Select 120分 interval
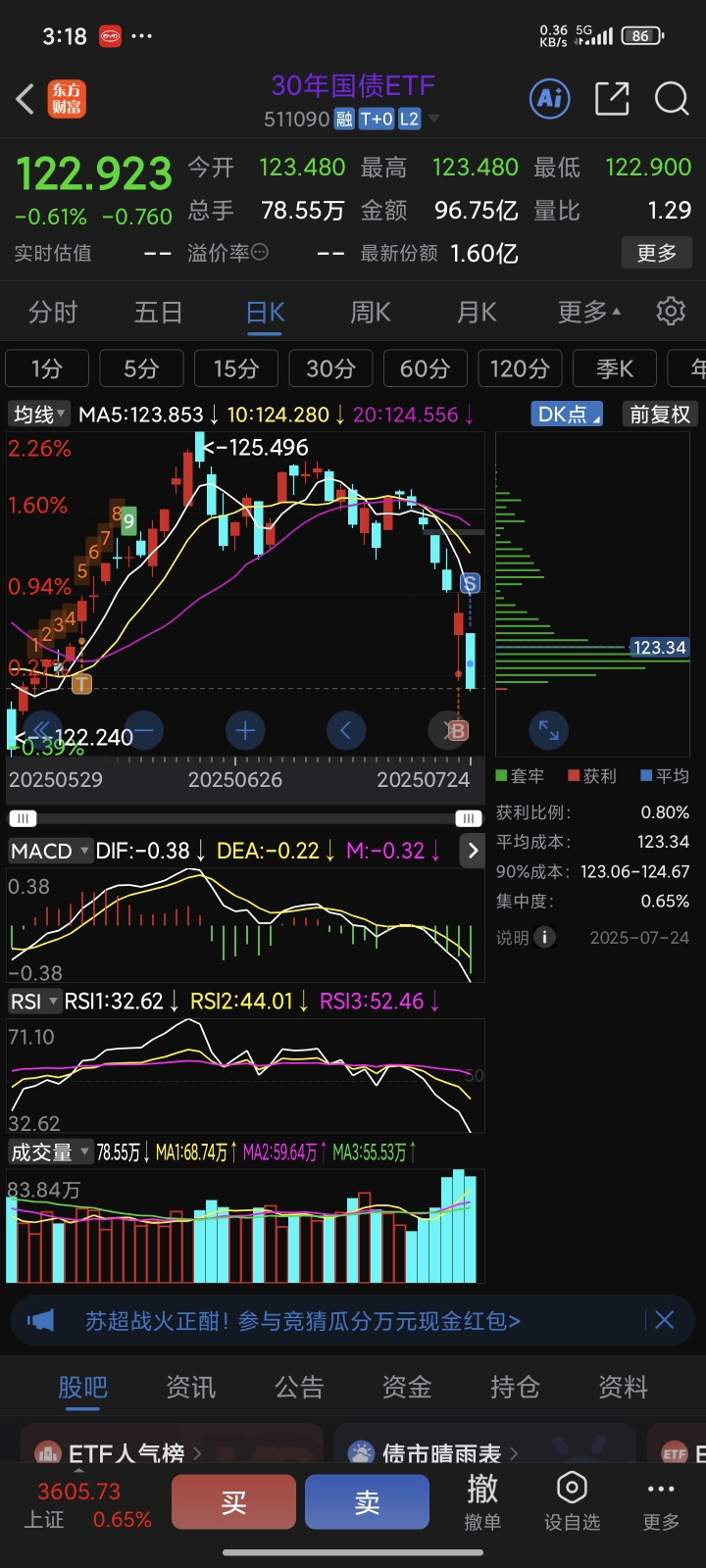The image size is (706, 1568). (x=520, y=368)
